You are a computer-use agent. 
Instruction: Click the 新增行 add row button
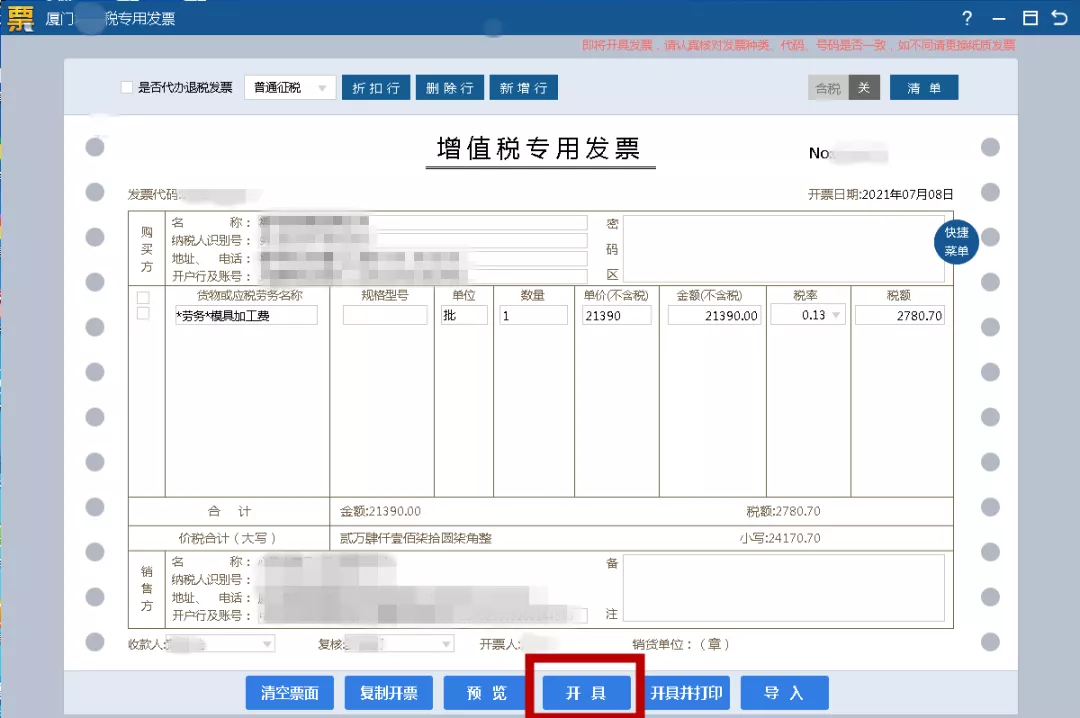(x=523, y=87)
